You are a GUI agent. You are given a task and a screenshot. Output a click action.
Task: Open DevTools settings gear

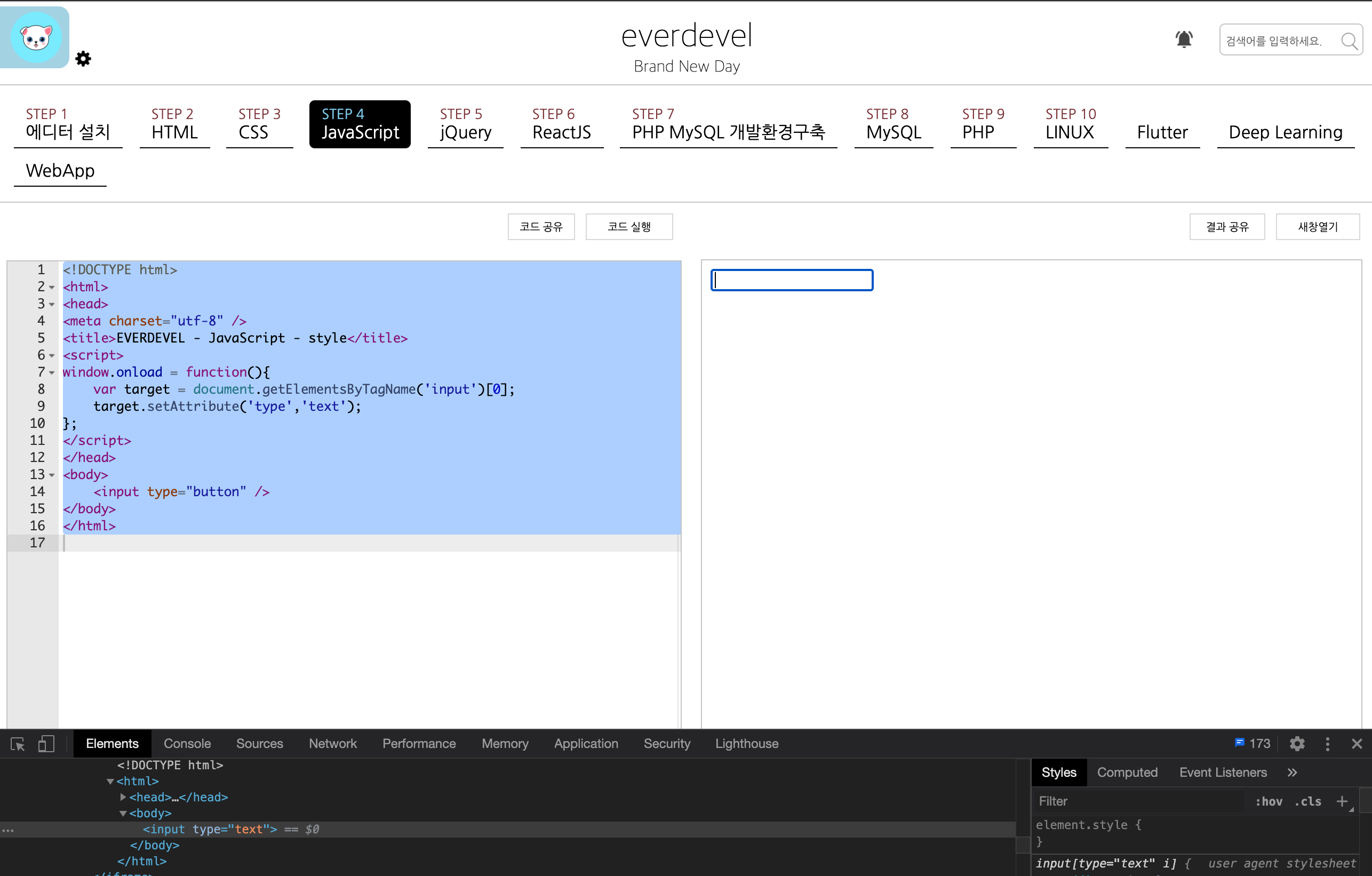[x=1297, y=744]
